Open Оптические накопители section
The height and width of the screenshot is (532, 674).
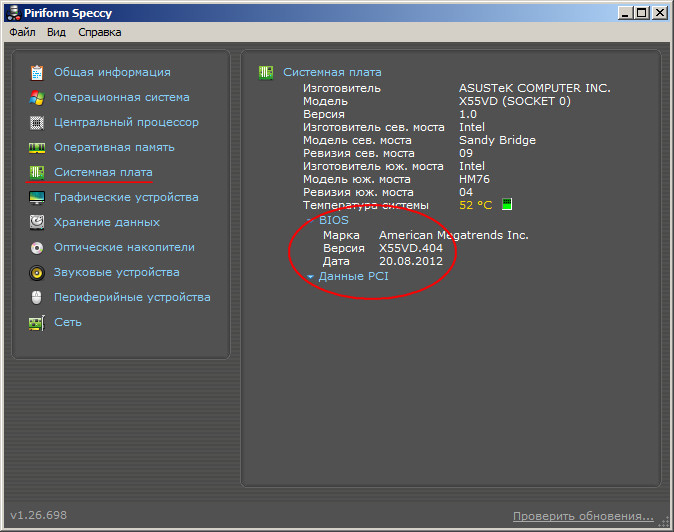[124, 247]
